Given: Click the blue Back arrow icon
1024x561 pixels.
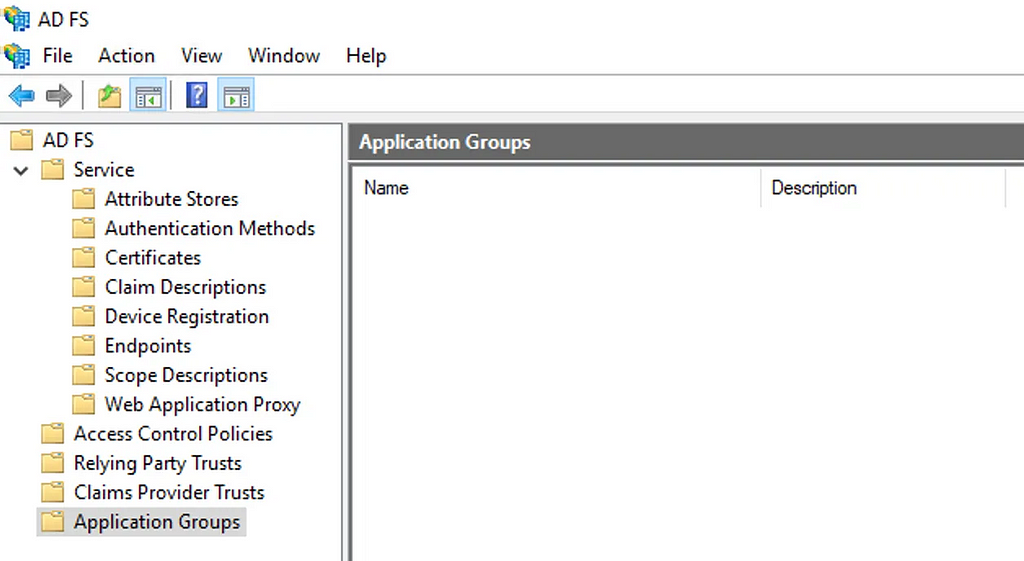Looking at the screenshot, I should 22,96.
